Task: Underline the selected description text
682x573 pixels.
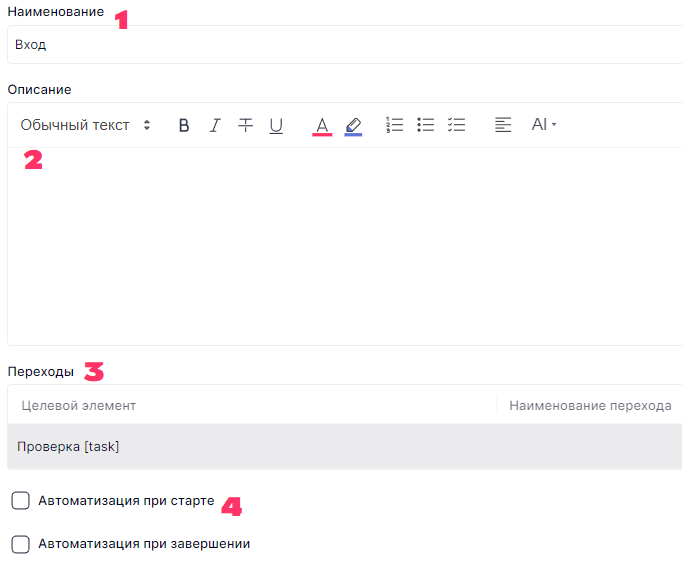Action: (276, 125)
